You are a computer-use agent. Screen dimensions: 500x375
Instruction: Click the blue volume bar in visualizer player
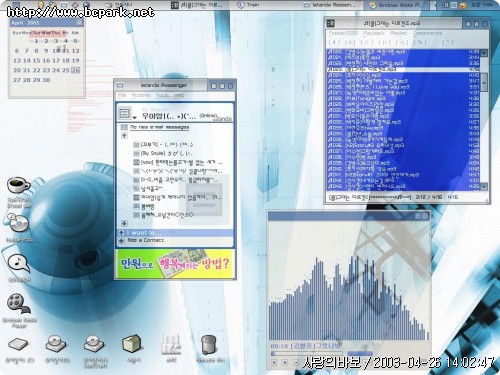click(x=360, y=354)
